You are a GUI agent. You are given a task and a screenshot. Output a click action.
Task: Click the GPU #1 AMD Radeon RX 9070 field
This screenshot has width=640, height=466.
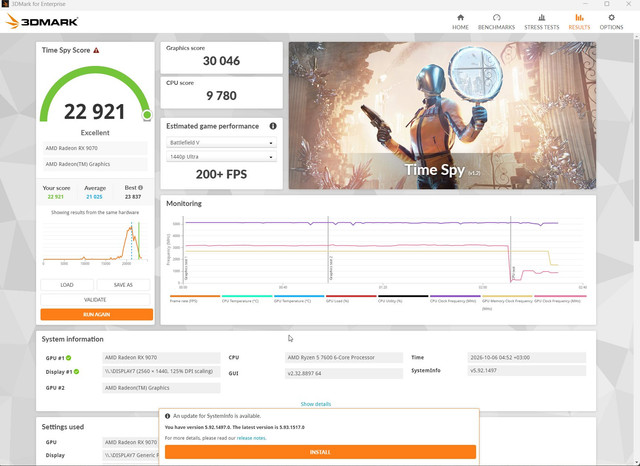(161, 357)
